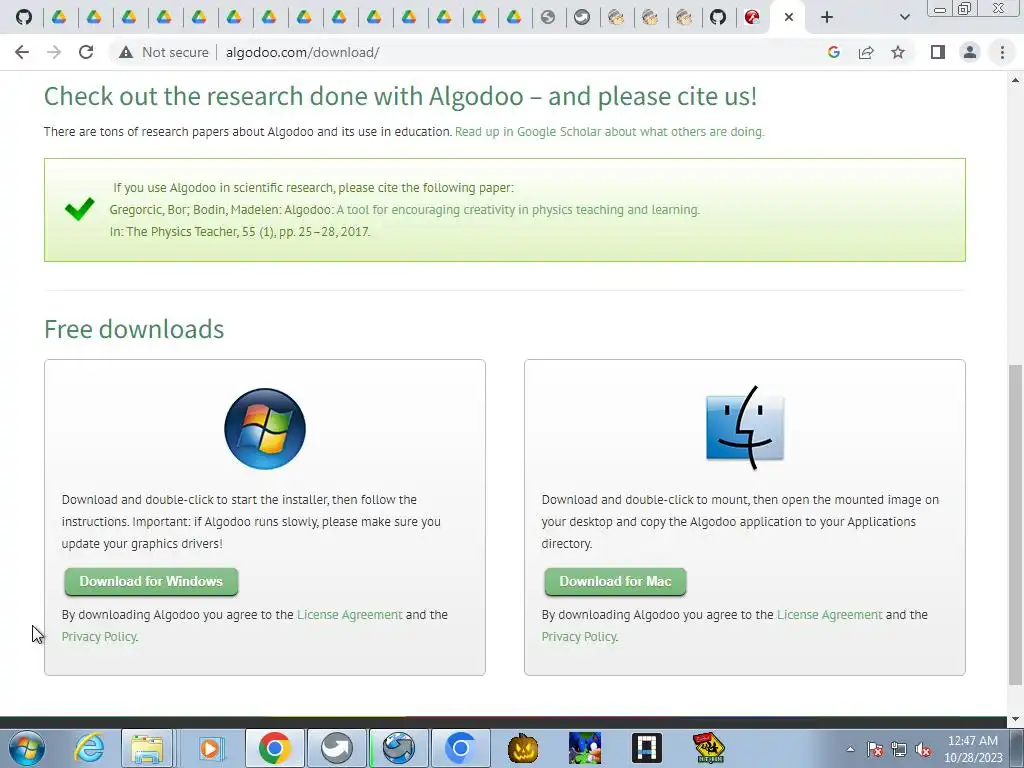Click Download for Windows button
Viewport: 1024px width, 768px height.
[151, 581]
